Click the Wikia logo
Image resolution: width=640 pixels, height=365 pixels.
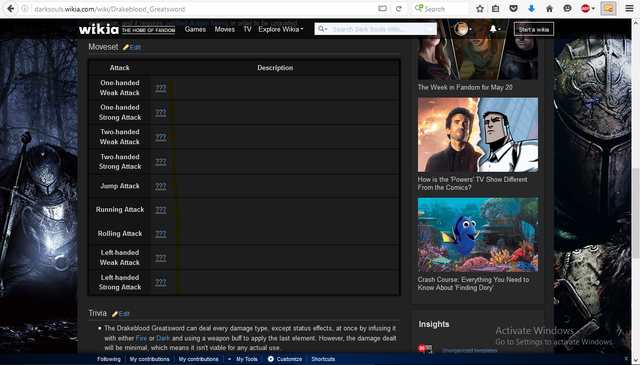tap(98, 29)
